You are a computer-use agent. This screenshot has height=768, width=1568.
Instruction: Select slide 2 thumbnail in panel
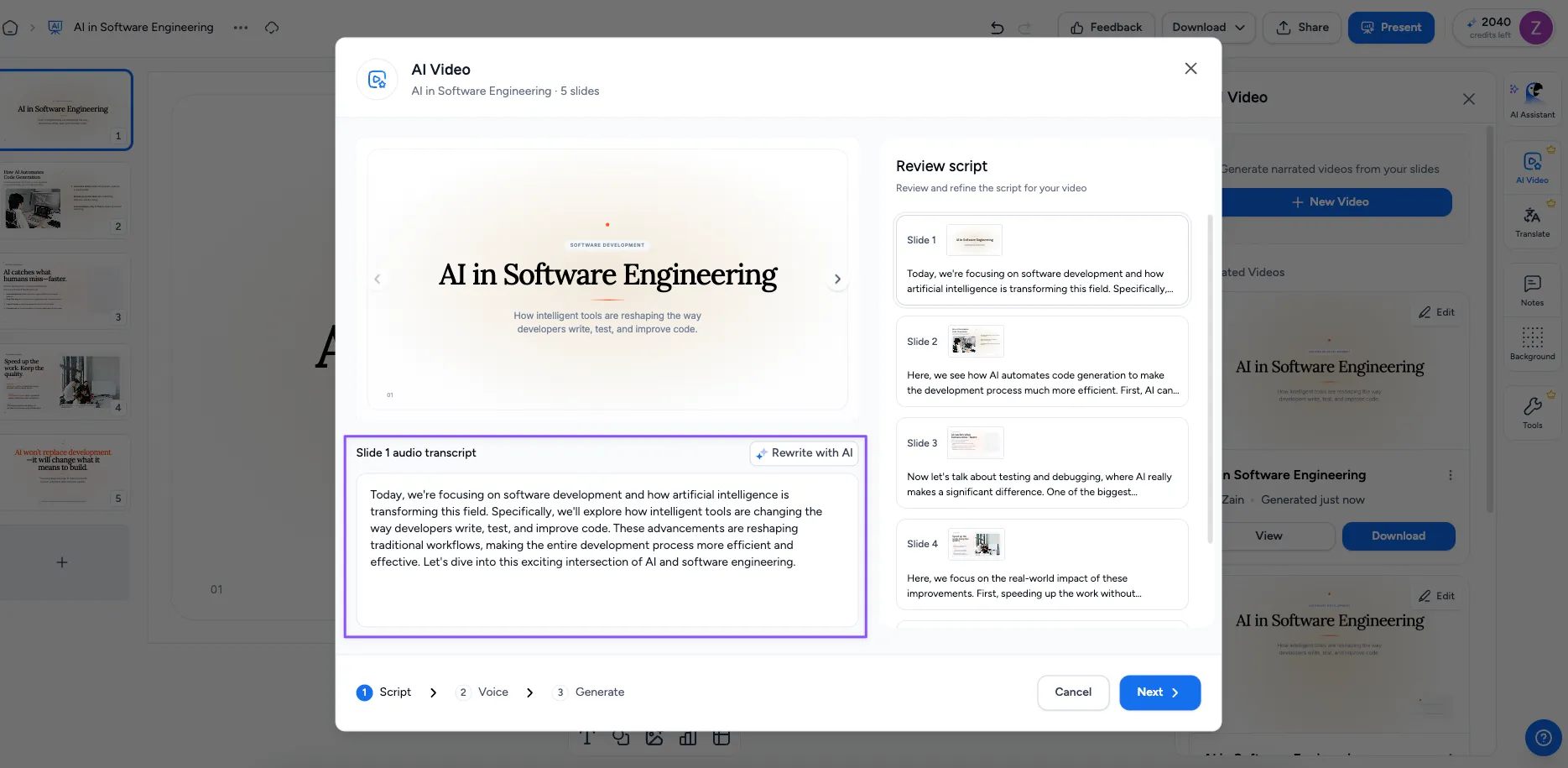click(x=65, y=201)
